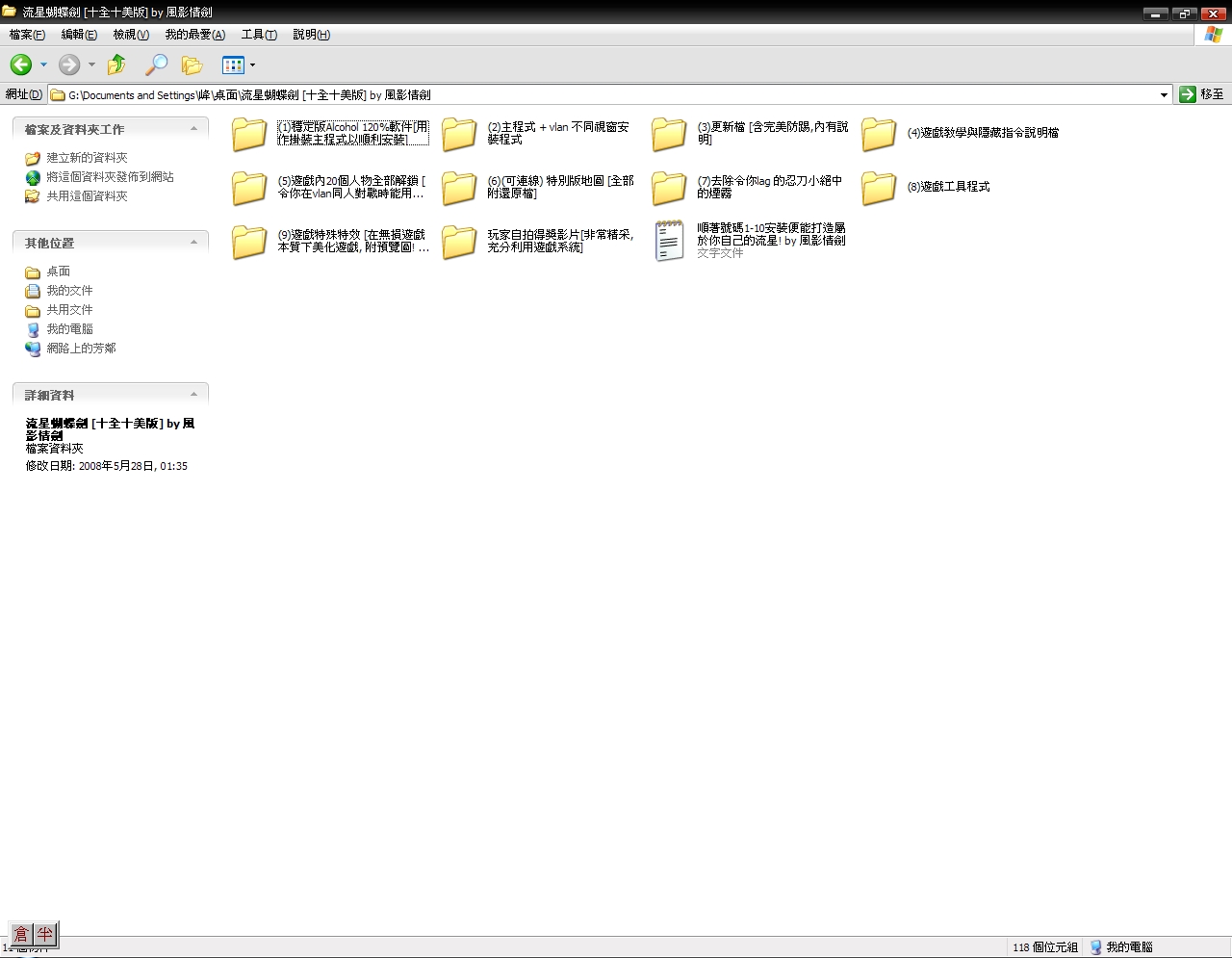Image resolution: width=1232 pixels, height=958 pixels.
Task: Open the 工具(T) menu
Action: 259,35
